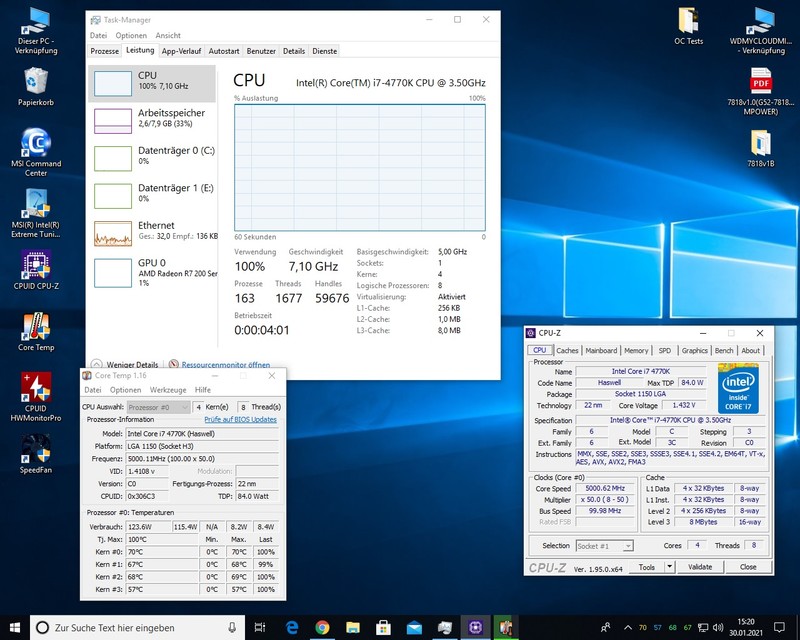
Task: Open File Explorer from taskbar
Action: pyautogui.click(x=353, y=627)
